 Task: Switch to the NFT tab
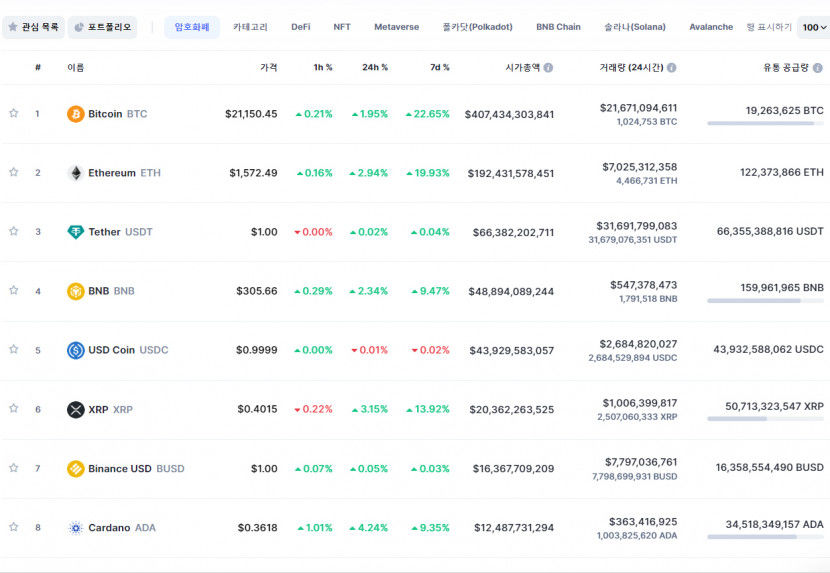click(342, 27)
